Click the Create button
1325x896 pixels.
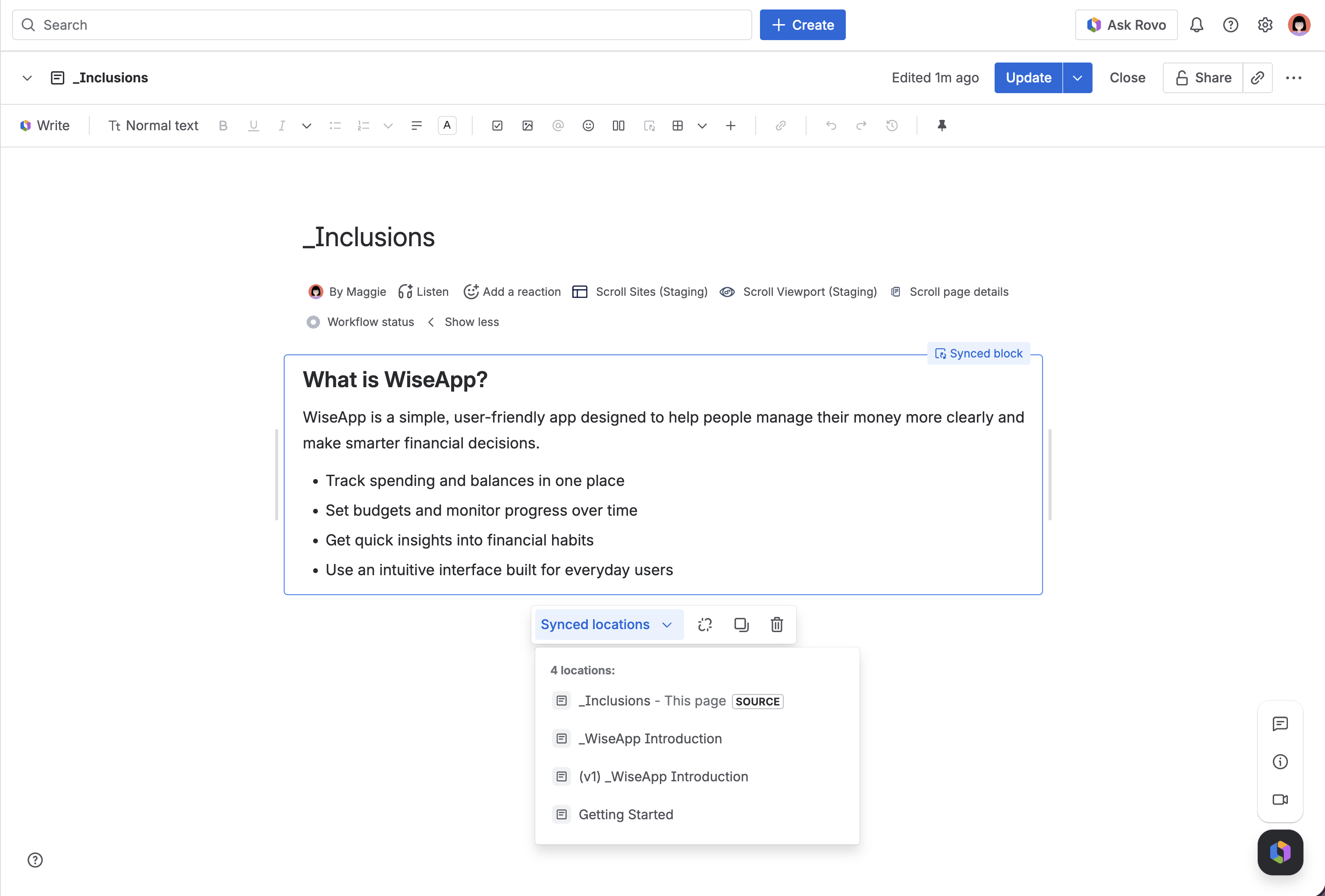[802, 25]
